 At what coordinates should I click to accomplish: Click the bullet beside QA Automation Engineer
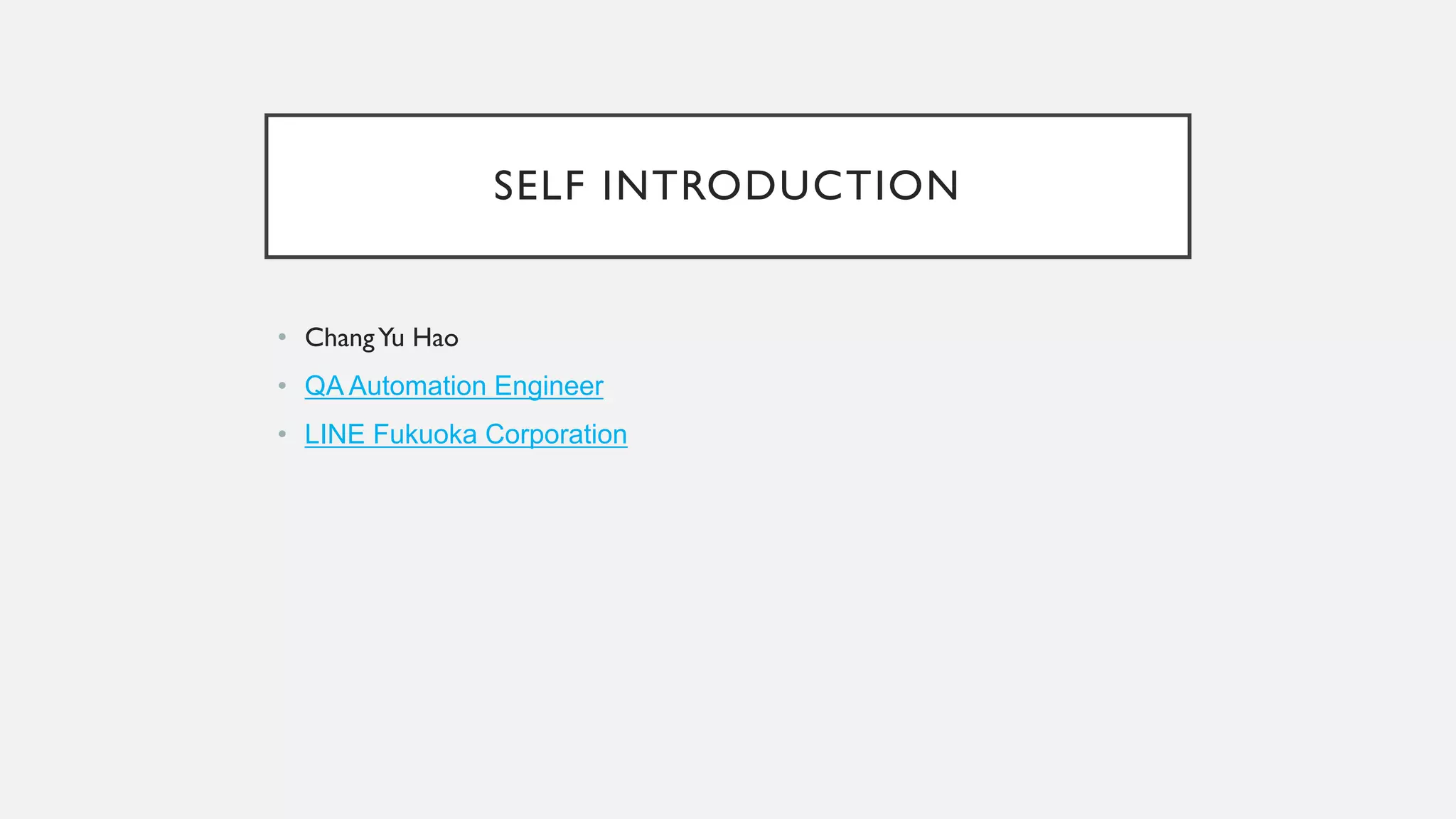point(282,385)
